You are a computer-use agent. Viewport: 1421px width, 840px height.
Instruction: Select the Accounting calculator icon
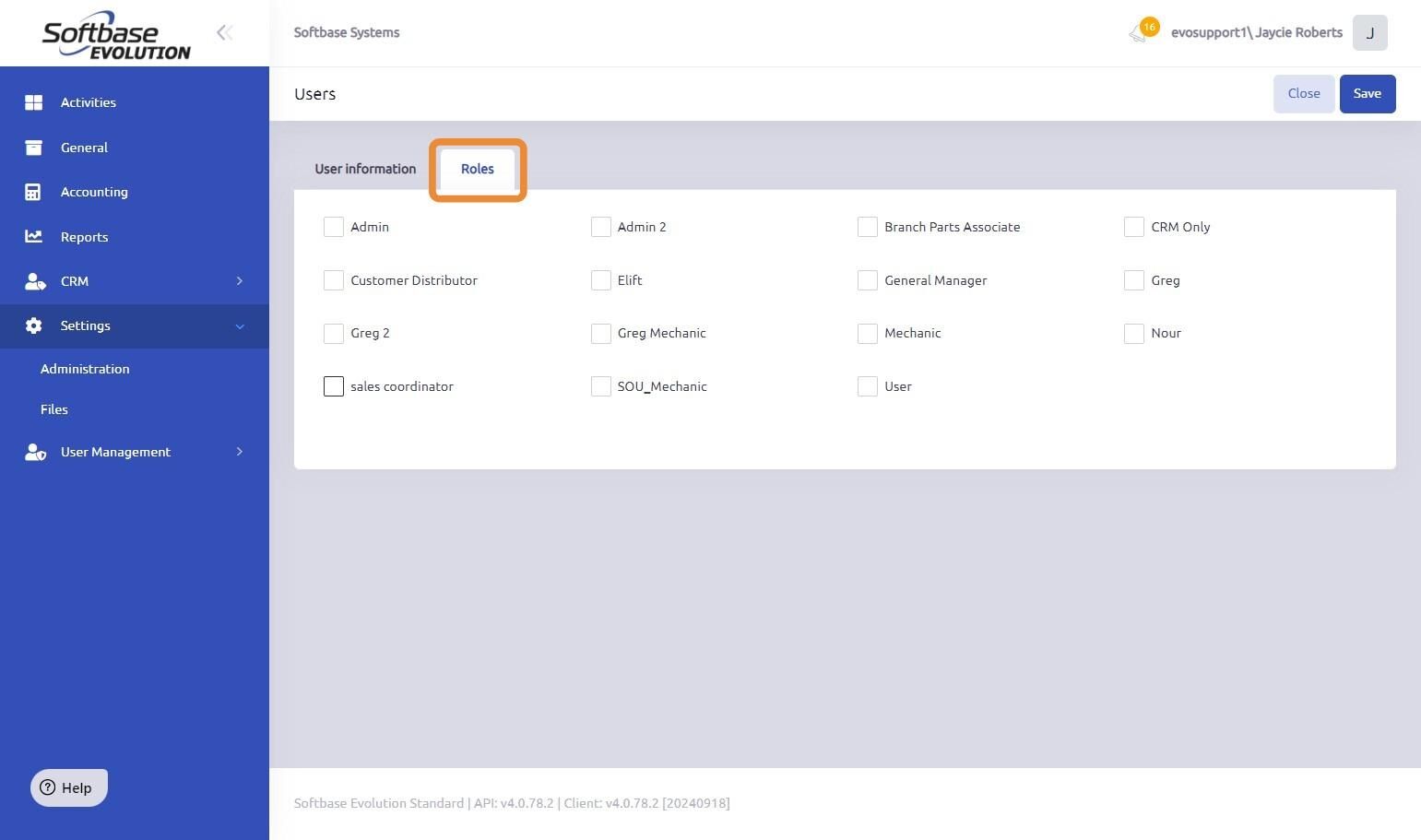33,192
